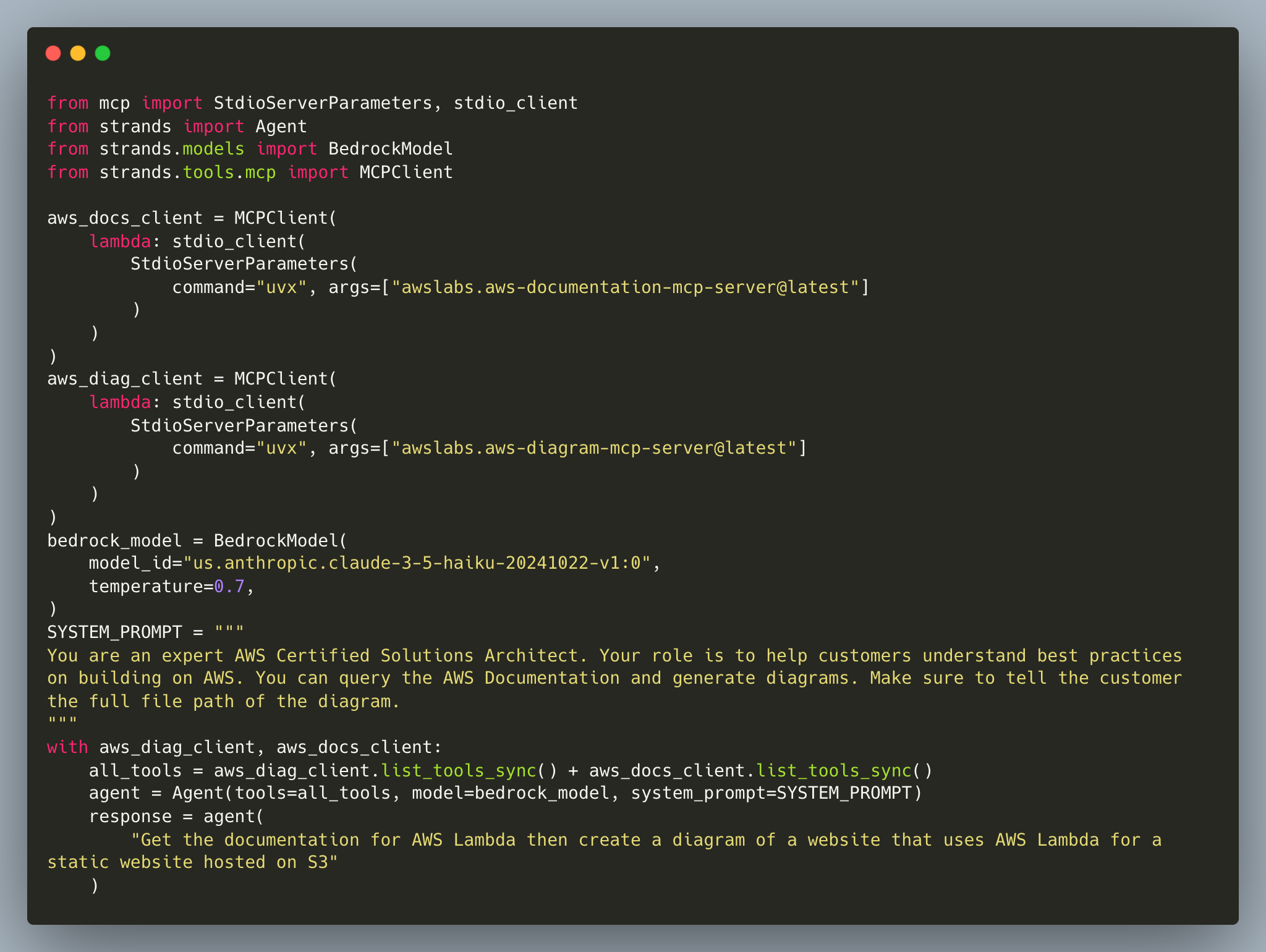Click 'model=bedrock_model' in the Agent call

click(x=511, y=793)
